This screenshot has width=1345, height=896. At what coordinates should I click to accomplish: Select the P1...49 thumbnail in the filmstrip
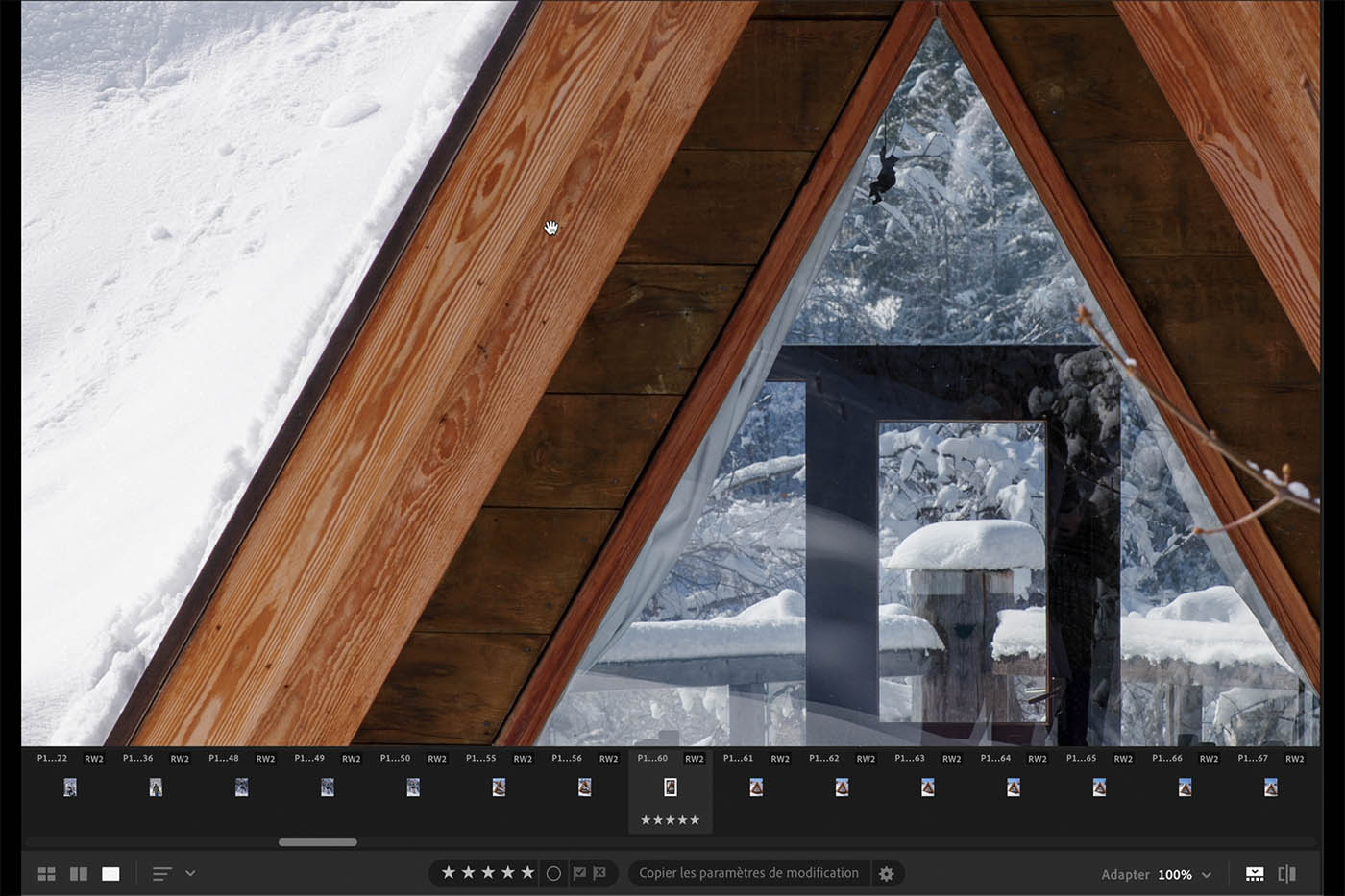click(x=328, y=787)
